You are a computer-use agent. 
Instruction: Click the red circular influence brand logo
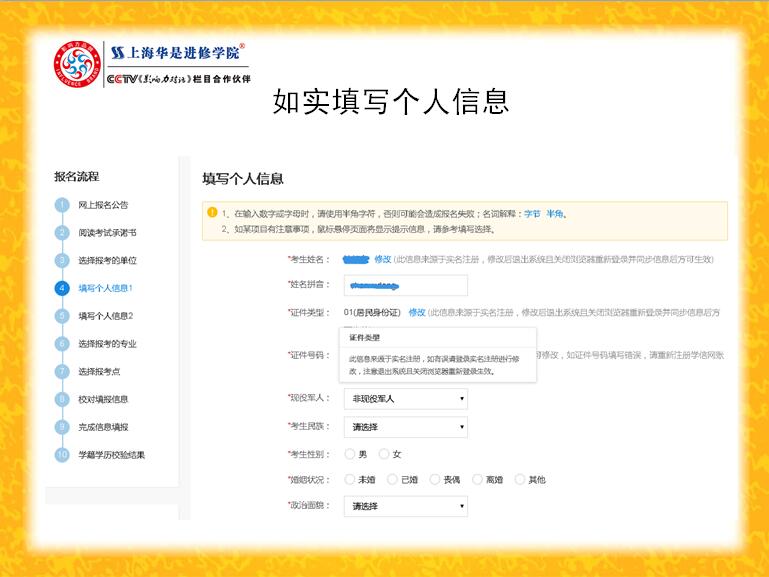(77, 64)
